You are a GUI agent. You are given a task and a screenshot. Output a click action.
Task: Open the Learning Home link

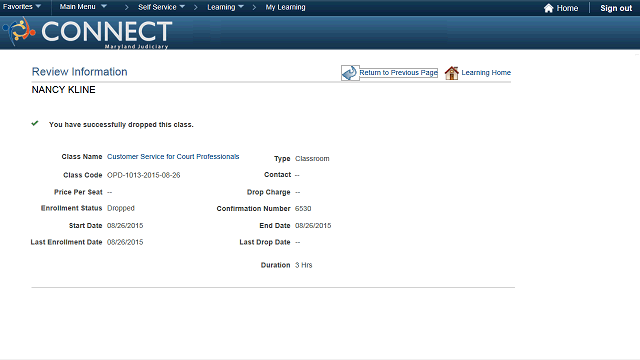point(486,73)
